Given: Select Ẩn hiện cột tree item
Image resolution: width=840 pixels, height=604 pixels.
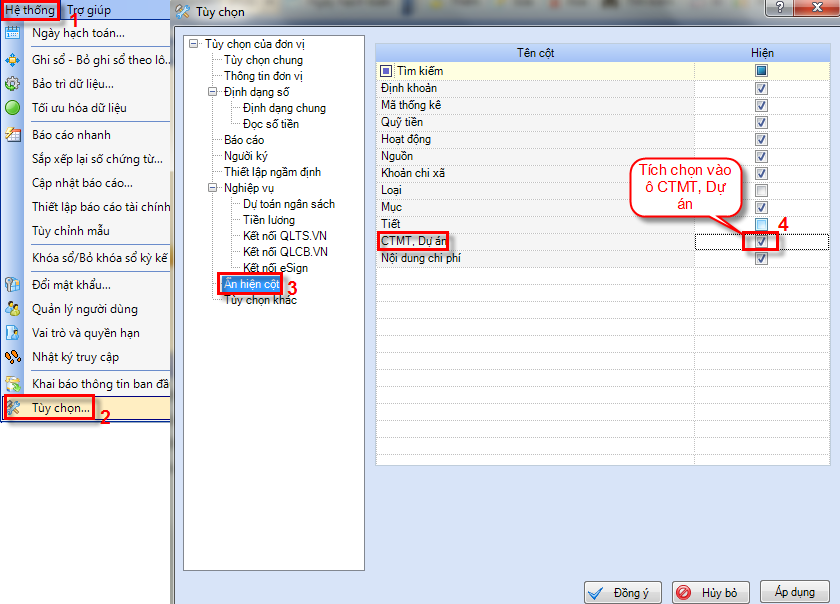Looking at the screenshot, I should (252, 284).
